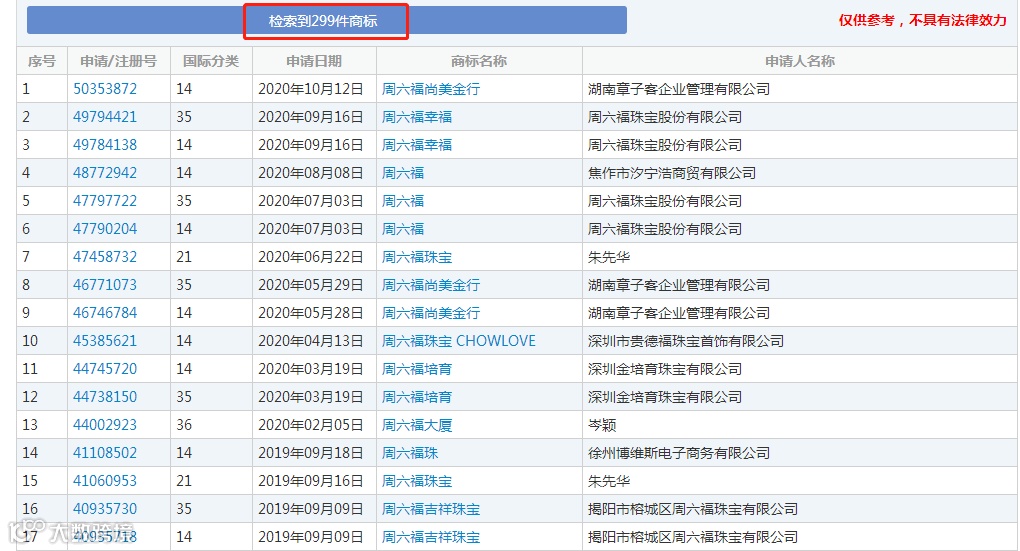
Task: Open trademark 周六福大厦
Action: coord(417,424)
